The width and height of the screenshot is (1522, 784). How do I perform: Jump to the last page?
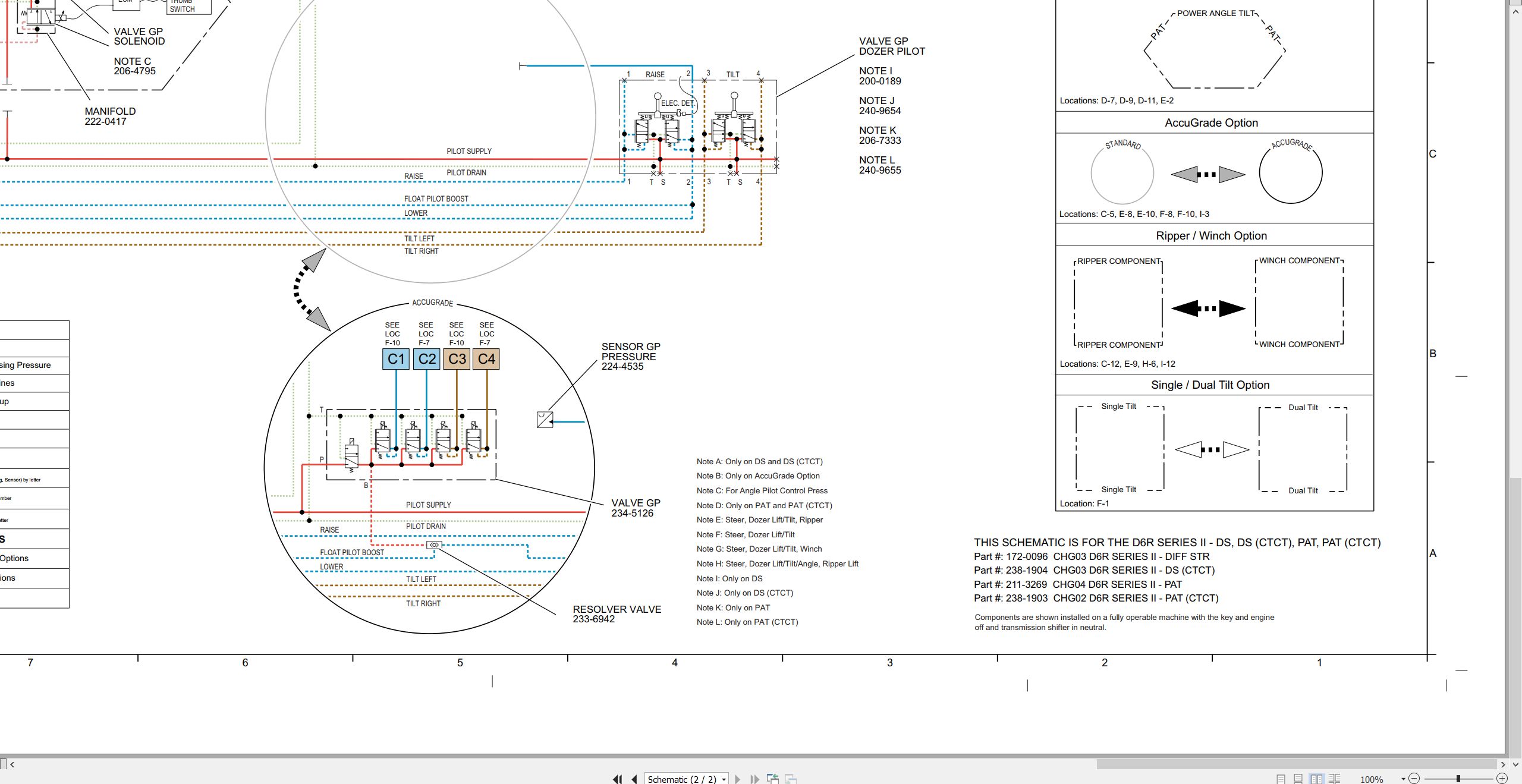[x=754, y=779]
